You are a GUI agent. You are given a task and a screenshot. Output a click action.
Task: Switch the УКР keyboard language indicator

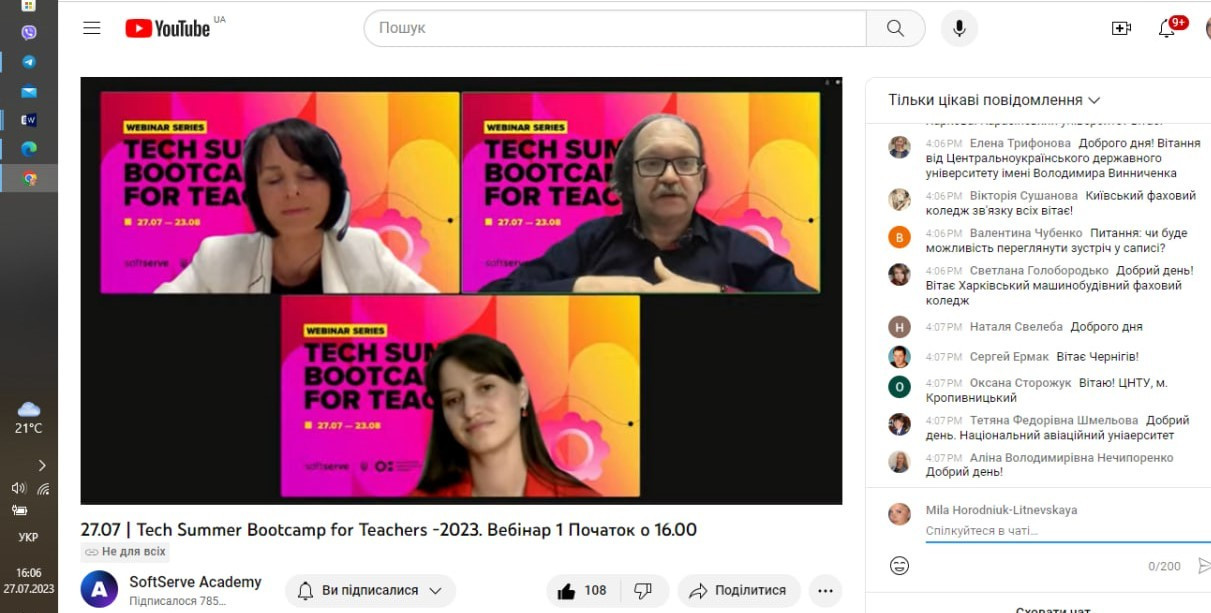pos(28,537)
